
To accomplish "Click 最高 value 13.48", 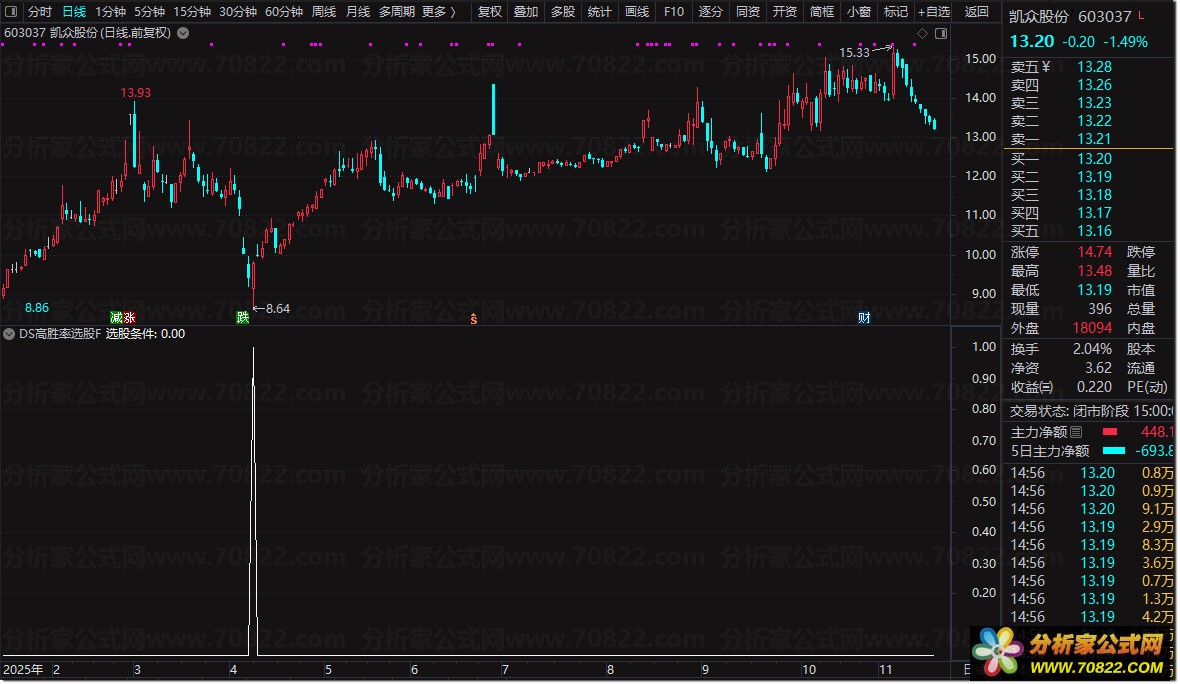I will point(1094,271).
